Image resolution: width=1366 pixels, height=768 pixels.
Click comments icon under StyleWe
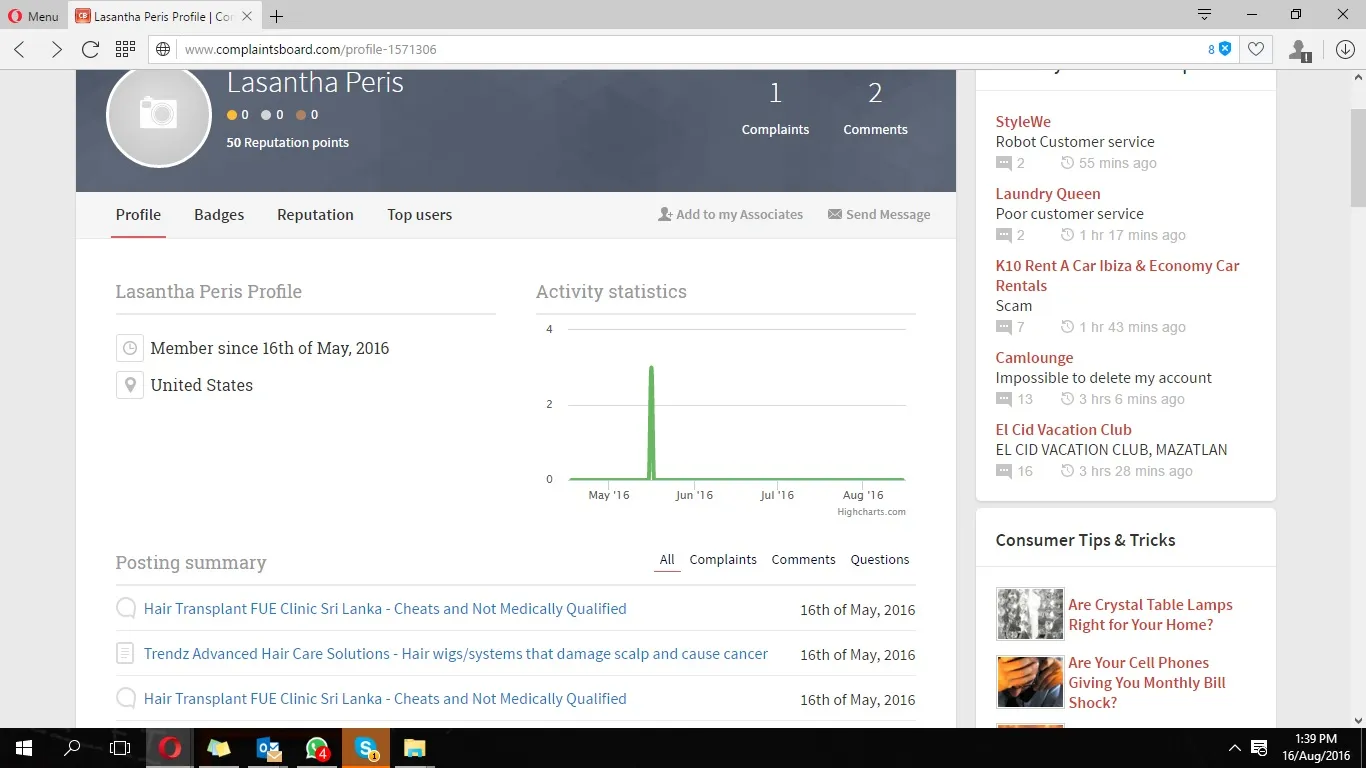pyautogui.click(x=1004, y=163)
